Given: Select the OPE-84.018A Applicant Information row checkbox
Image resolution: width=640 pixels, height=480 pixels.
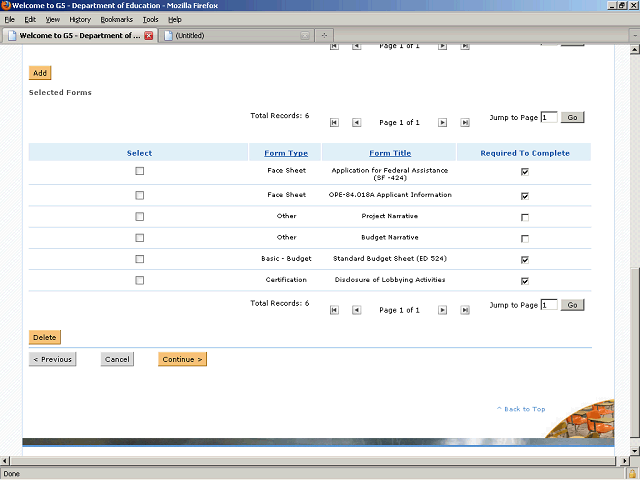Looking at the screenshot, I should [x=140, y=196].
